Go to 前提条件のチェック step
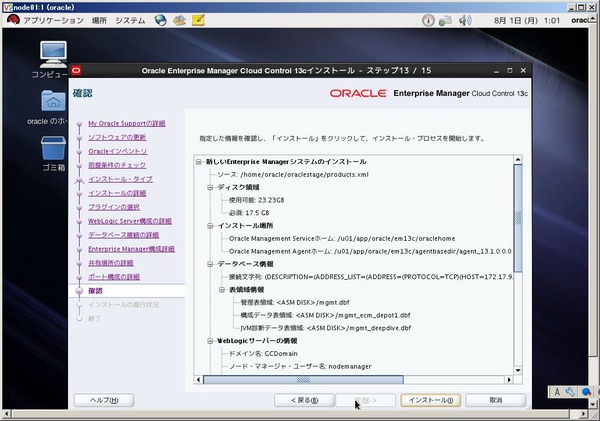The image size is (600, 421). point(117,165)
